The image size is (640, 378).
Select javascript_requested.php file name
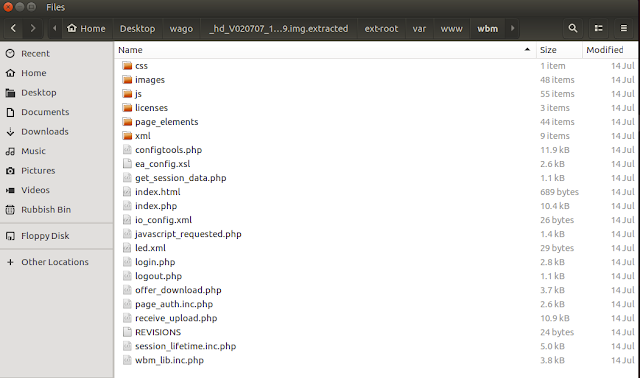tap(188, 234)
